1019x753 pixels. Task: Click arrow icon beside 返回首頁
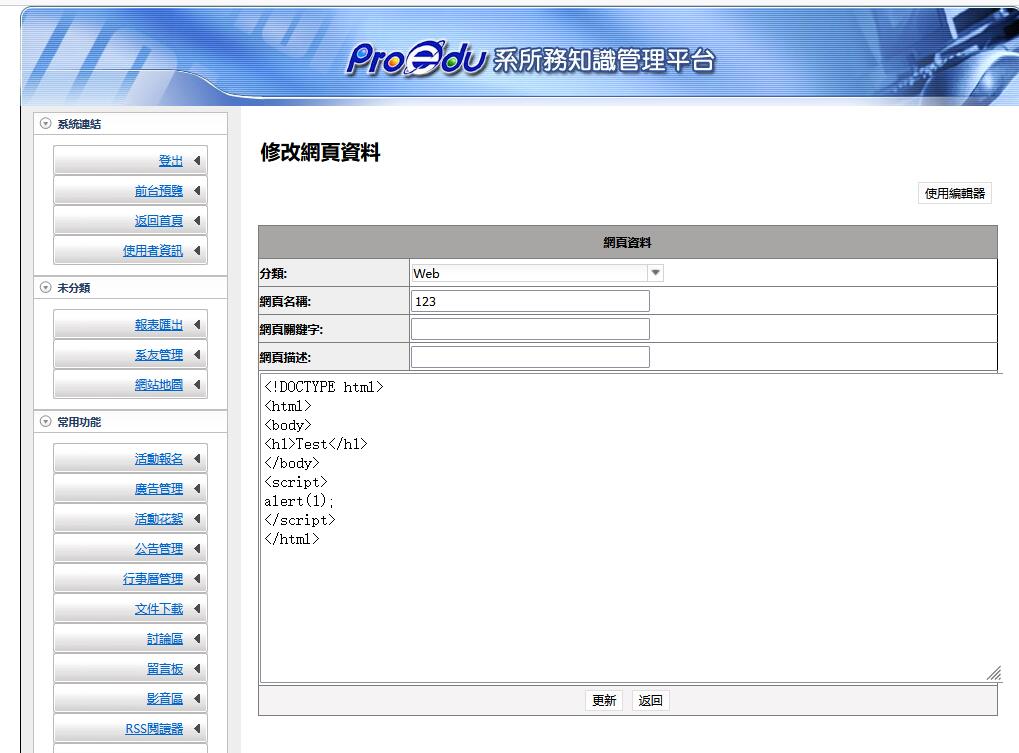(x=197, y=221)
